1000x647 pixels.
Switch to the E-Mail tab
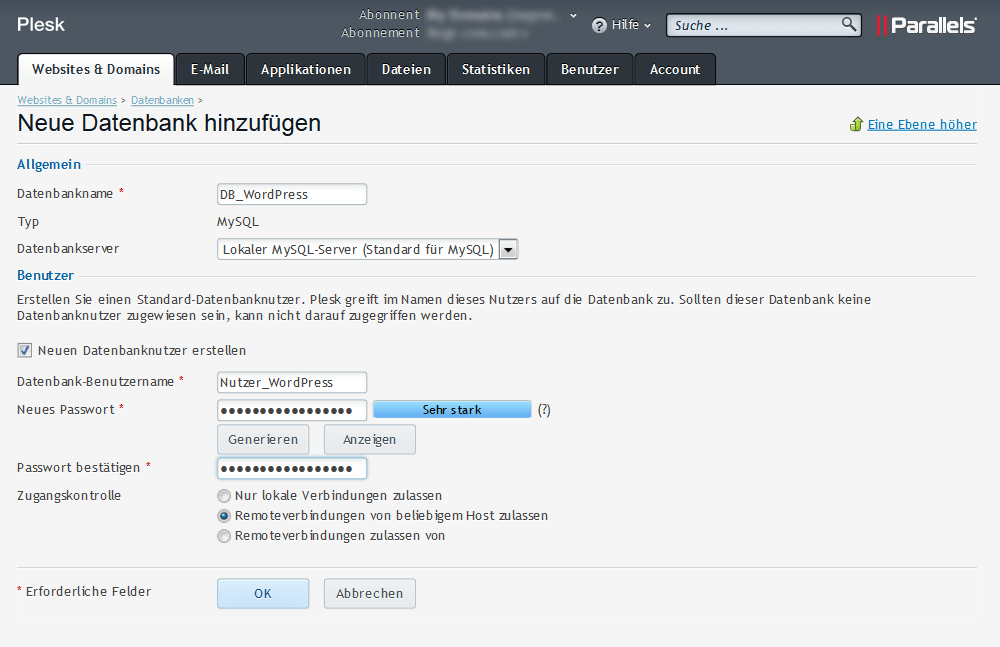click(x=208, y=69)
